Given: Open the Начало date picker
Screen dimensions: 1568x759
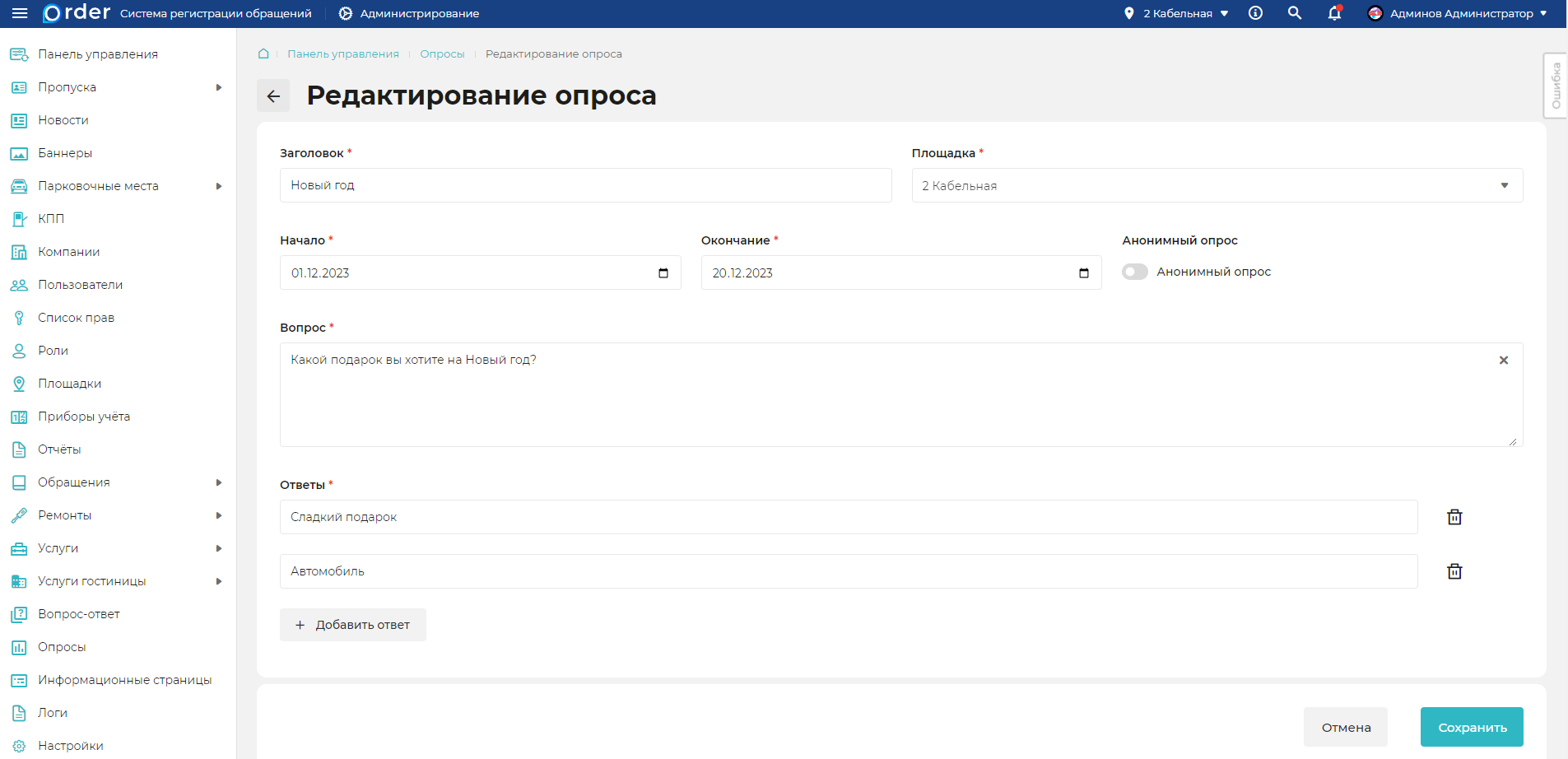Looking at the screenshot, I should 663,272.
